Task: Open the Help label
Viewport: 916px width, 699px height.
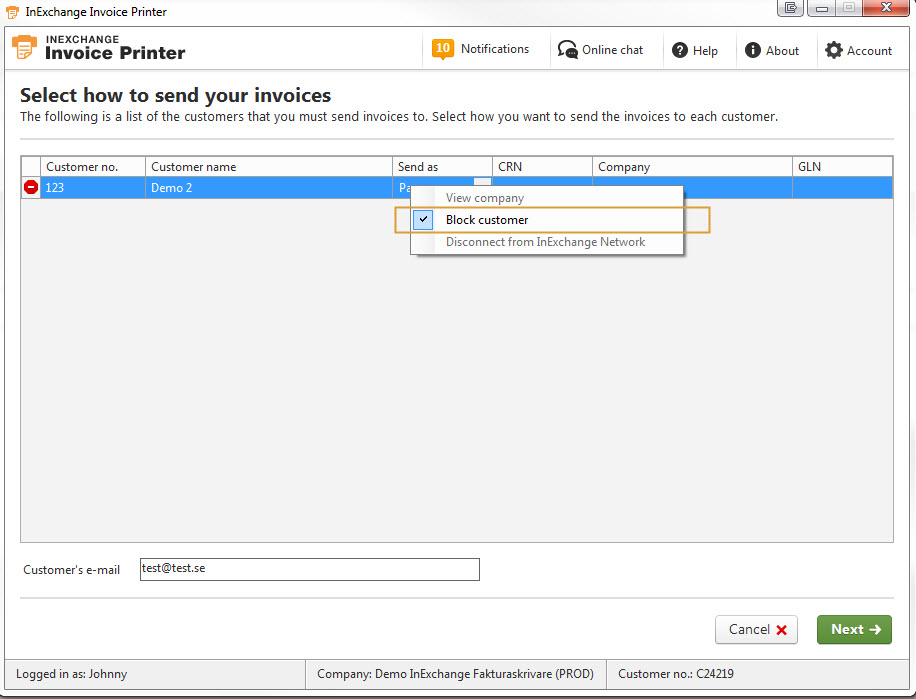Action: tap(705, 51)
